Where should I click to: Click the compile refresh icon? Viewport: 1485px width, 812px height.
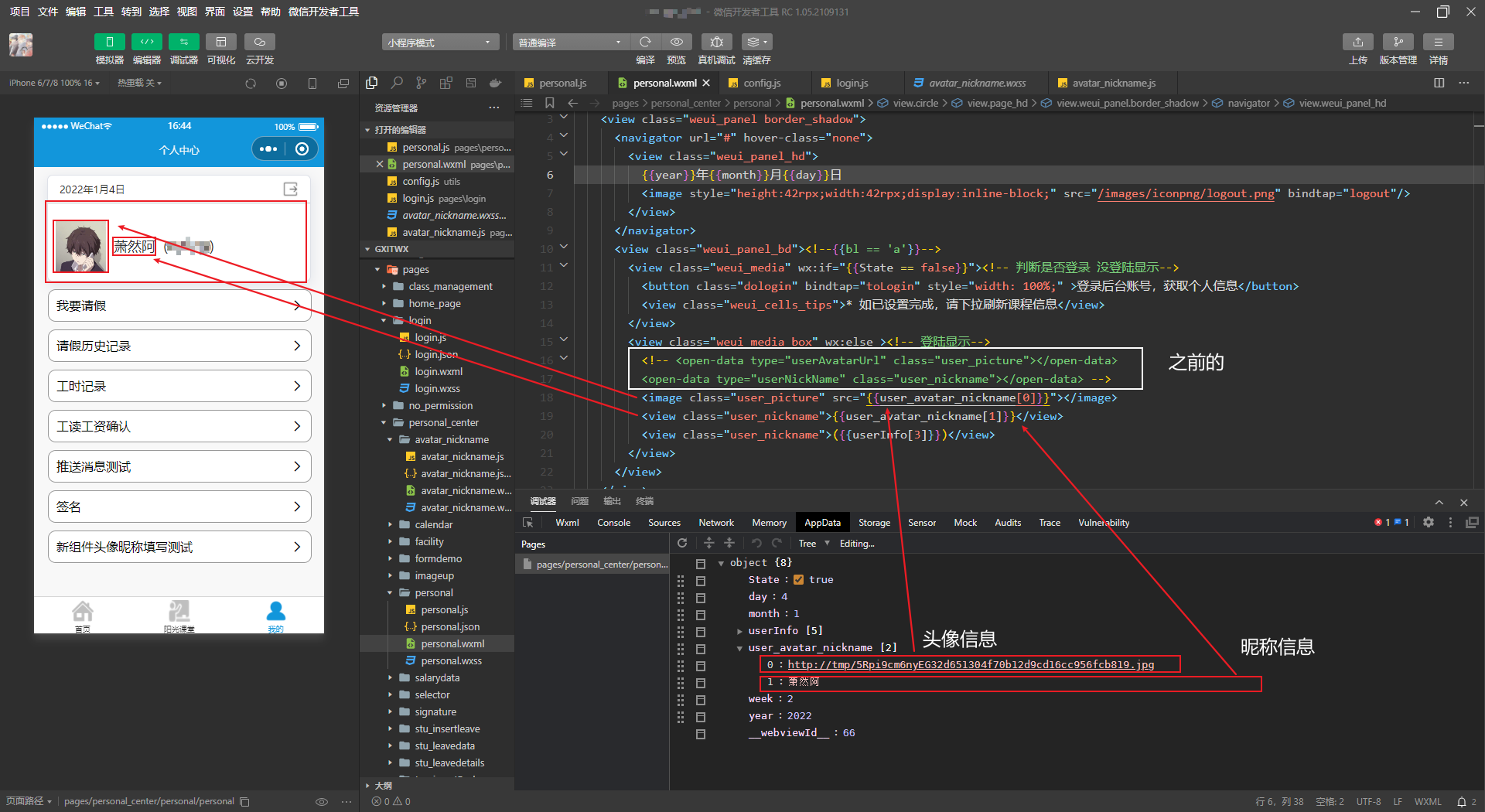click(645, 42)
